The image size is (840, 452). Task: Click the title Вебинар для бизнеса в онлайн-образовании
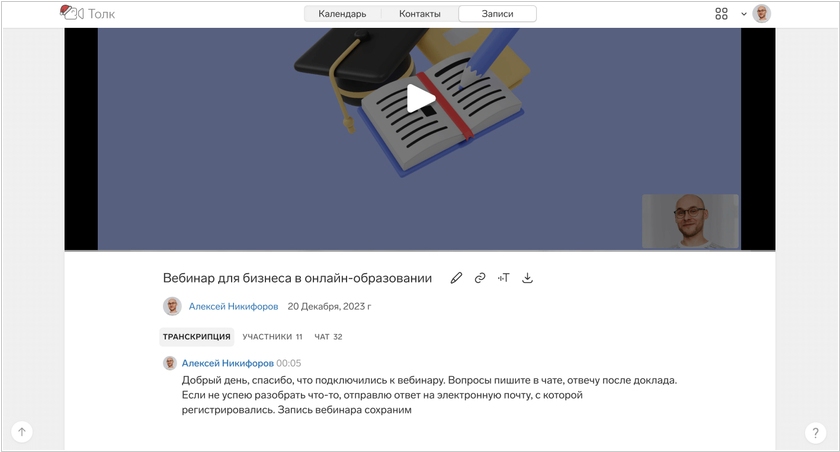pyautogui.click(x=297, y=278)
